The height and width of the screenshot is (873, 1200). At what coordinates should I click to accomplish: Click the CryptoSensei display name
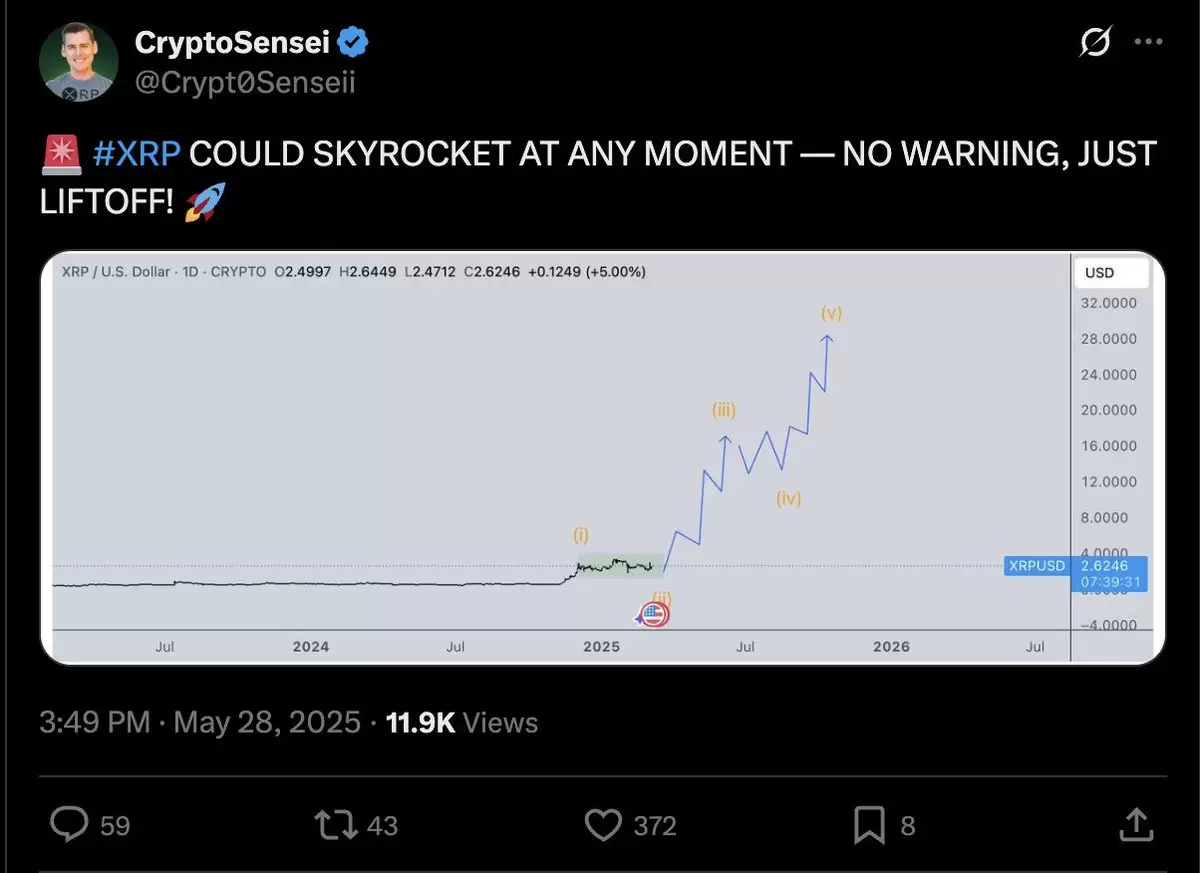pyautogui.click(x=233, y=42)
